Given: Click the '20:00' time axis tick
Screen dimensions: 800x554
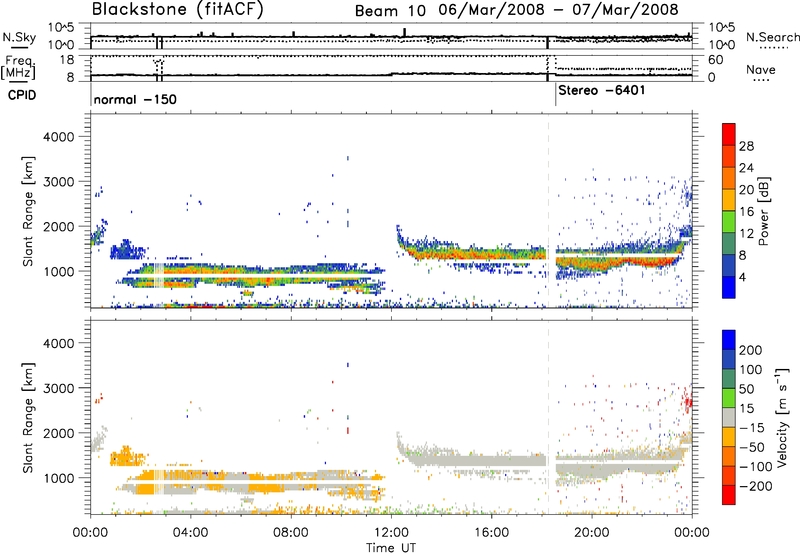Looking at the screenshot, I should pyautogui.click(x=591, y=533).
